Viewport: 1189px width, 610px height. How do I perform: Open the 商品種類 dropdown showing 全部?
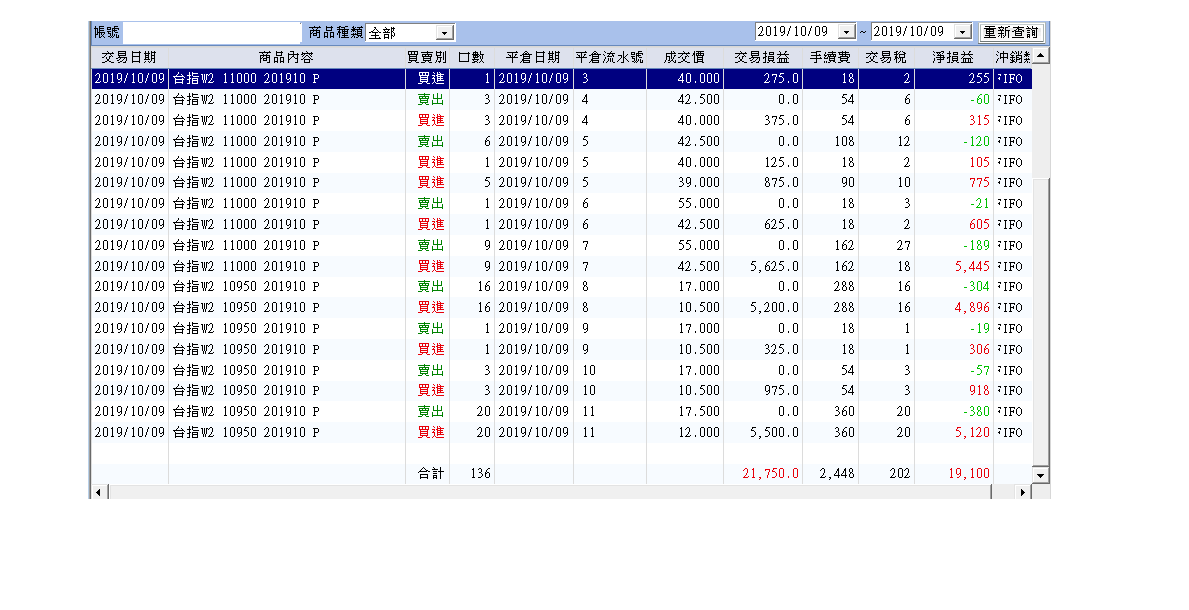(x=445, y=33)
